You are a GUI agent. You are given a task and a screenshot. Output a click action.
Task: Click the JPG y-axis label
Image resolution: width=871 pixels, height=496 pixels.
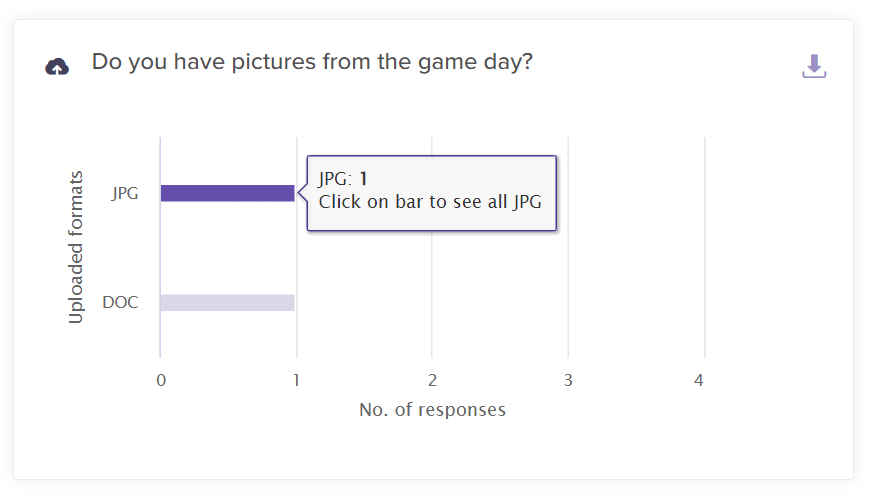pos(125,194)
